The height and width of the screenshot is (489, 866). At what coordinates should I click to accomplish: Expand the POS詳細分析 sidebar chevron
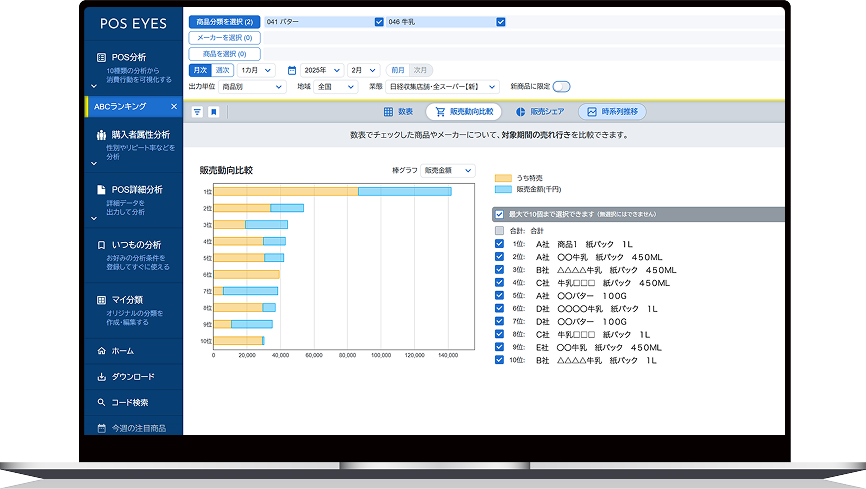click(94, 218)
